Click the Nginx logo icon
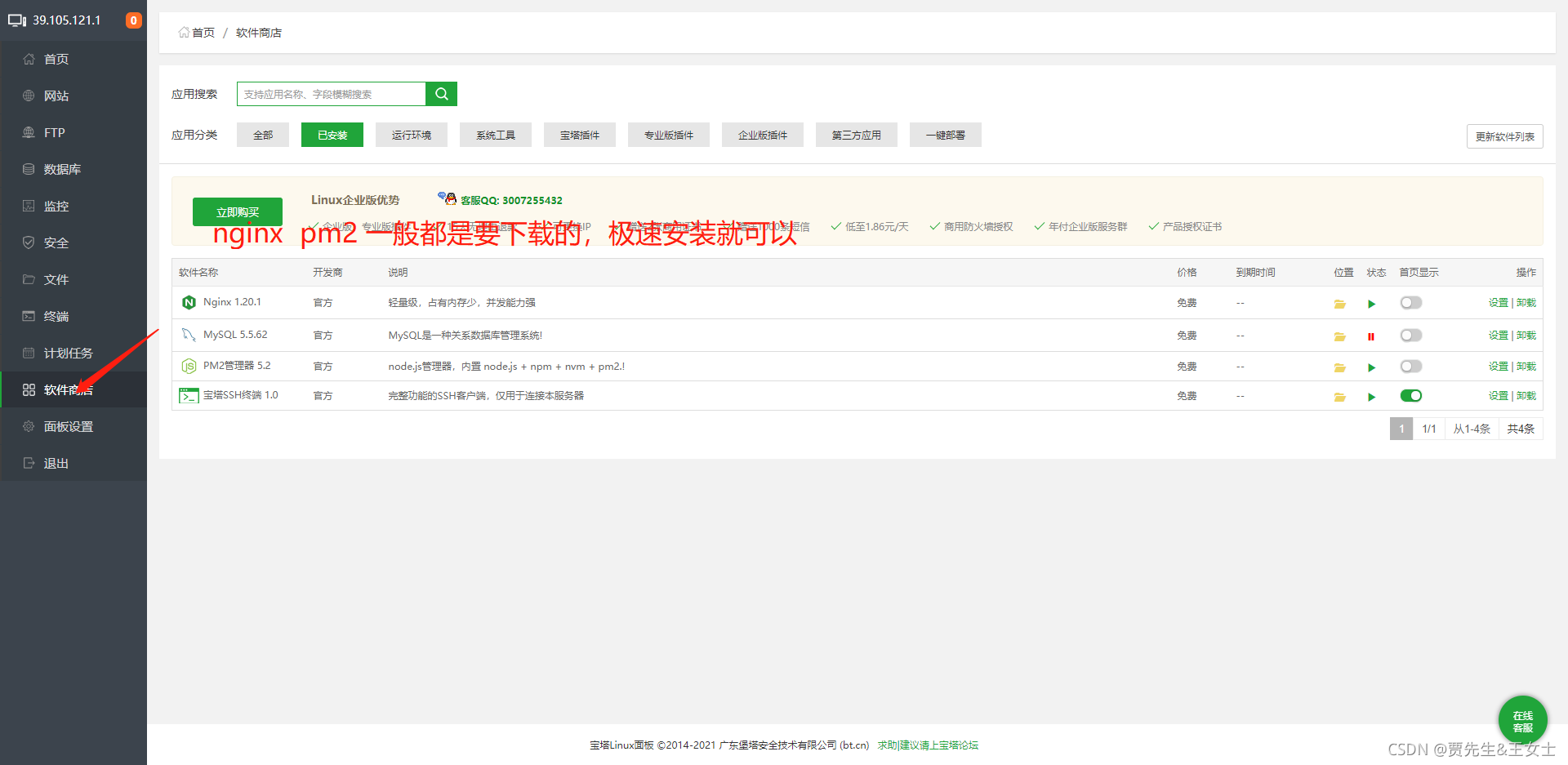1568x765 pixels. click(x=189, y=303)
